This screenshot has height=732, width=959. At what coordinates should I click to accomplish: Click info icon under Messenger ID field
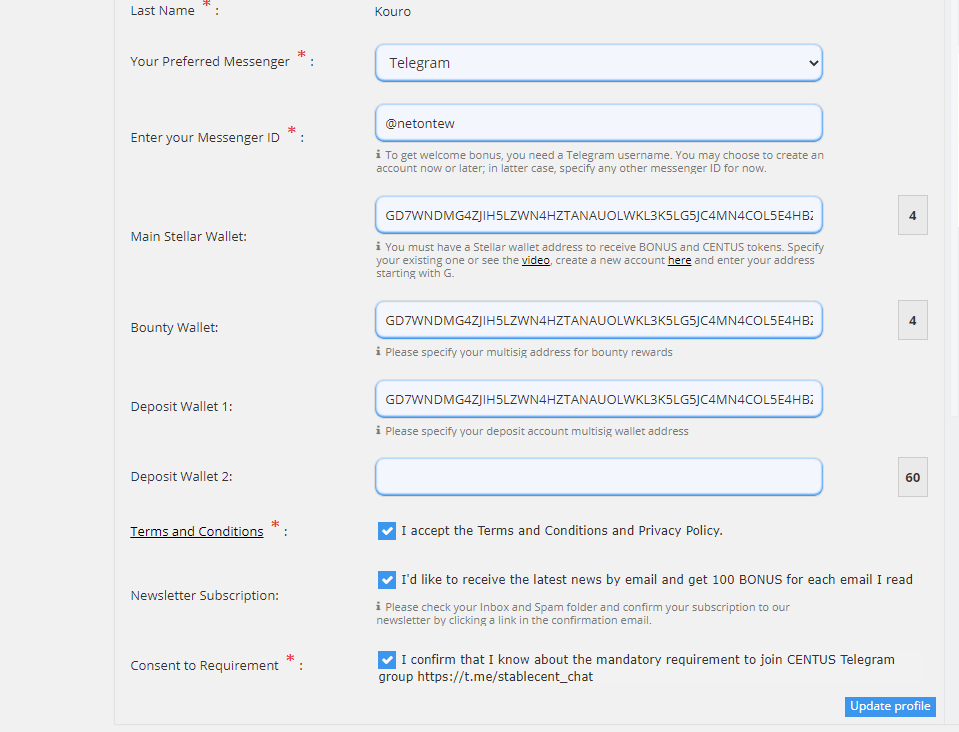(x=379, y=155)
